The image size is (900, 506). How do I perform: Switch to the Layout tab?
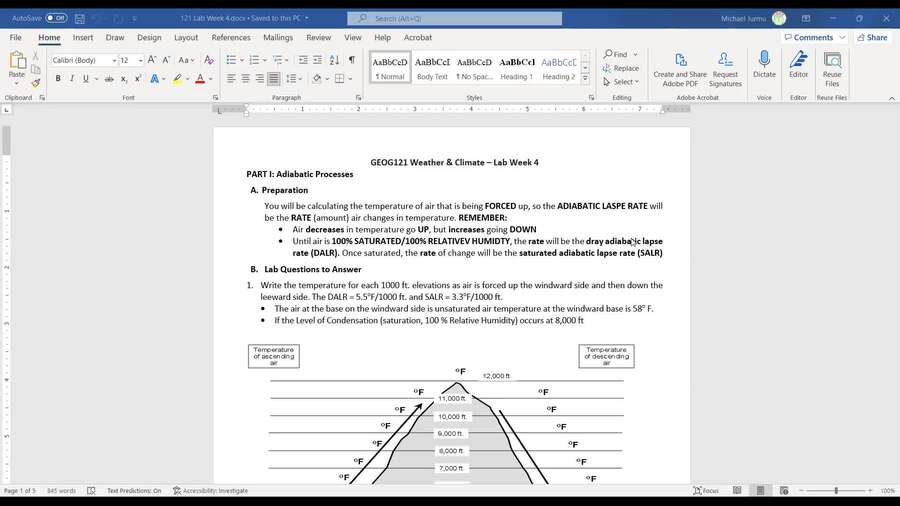tap(186, 37)
